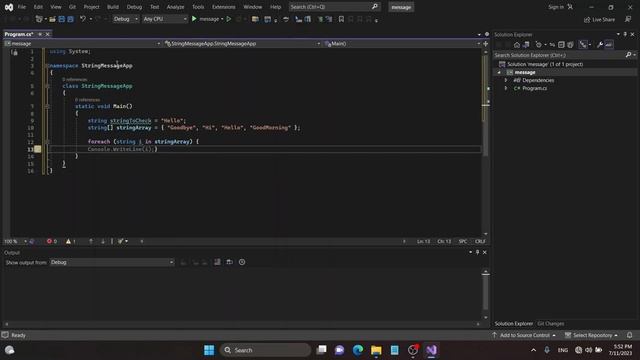Click the feedback icon beside Live Share
640x360 pixels.
[628, 19]
